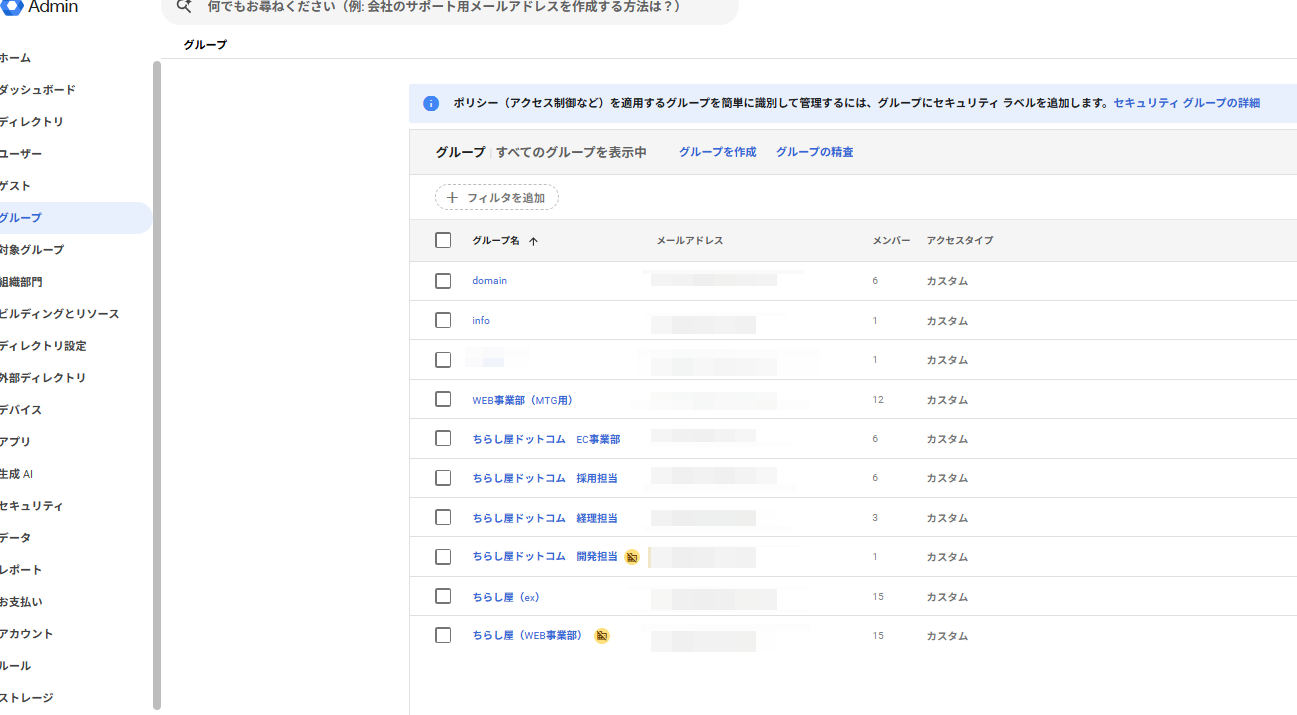
Task: Click the plus icon on フィルタを追加
Action: [x=452, y=198]
